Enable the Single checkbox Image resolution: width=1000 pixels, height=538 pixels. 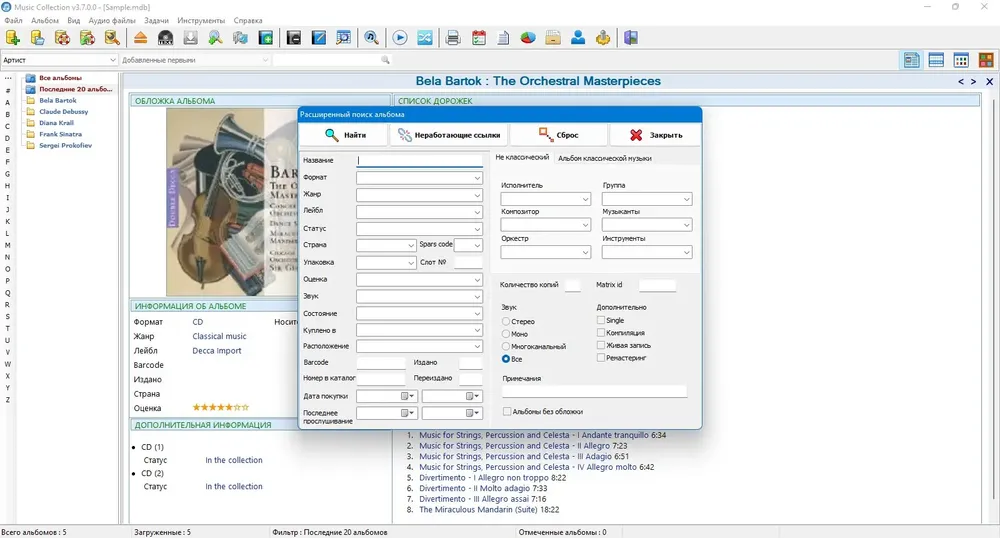click(x=601, y=320)
